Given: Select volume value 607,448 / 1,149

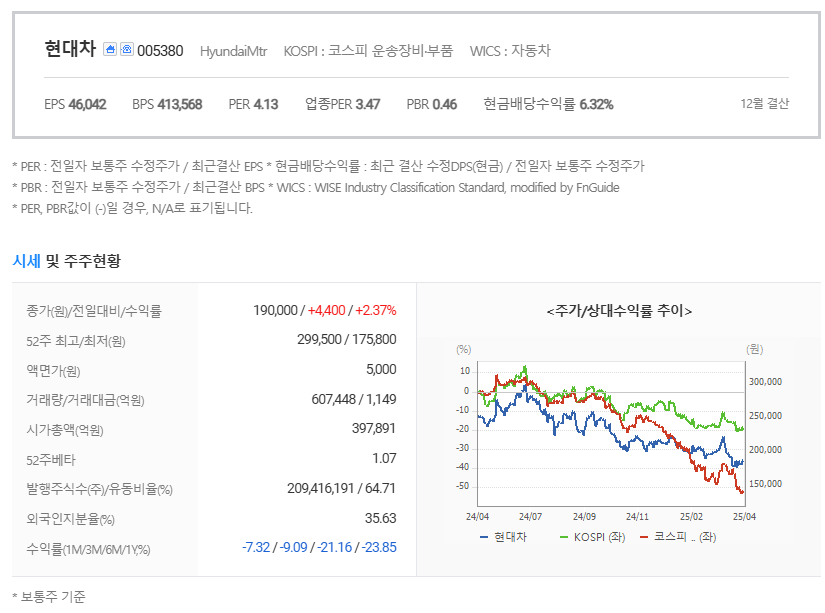Looking at the screenshot, I should point(354,399).
